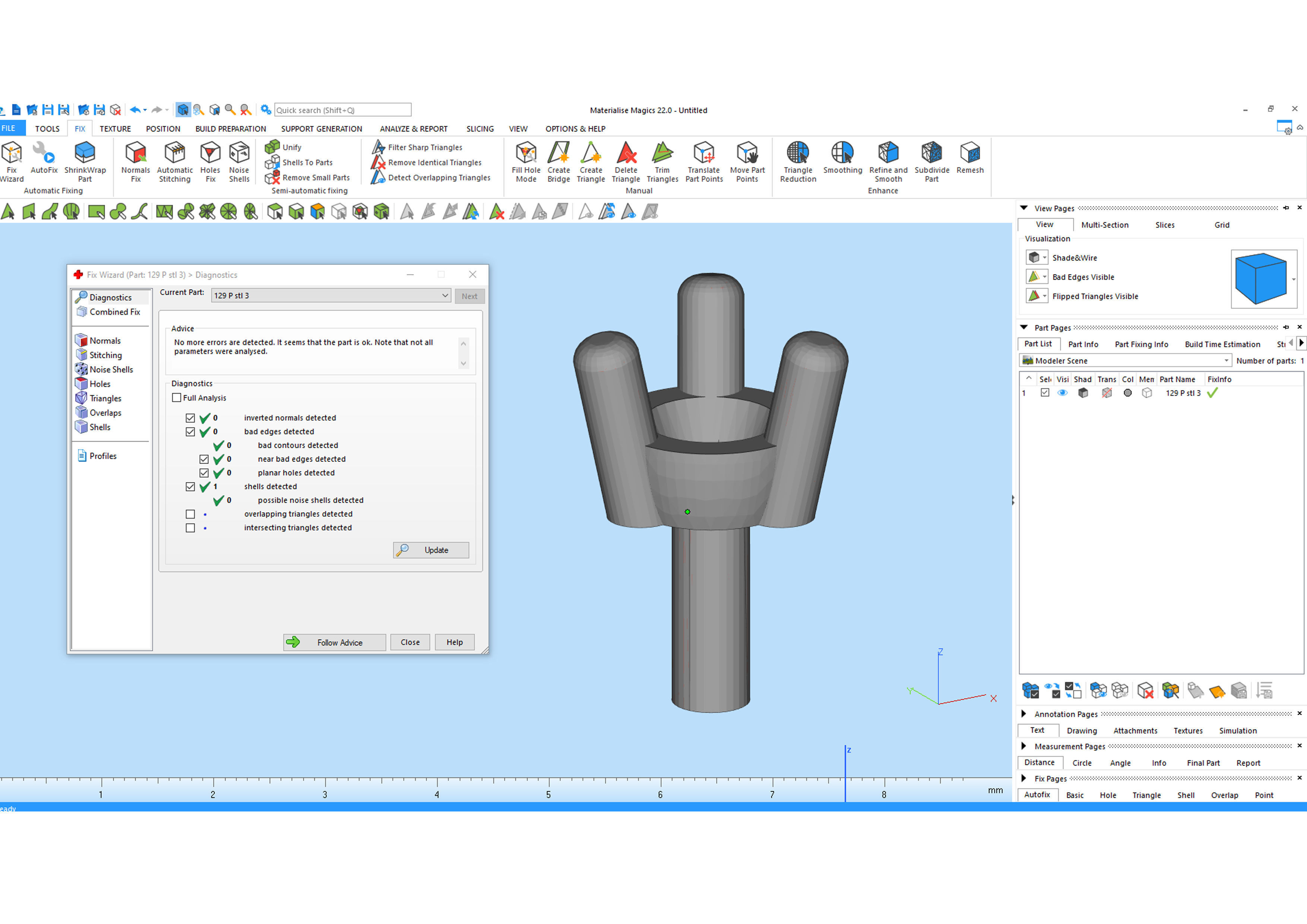Click the Quick search input field
Image resolution: width=1307 pixels, height=924 pixels.
pyautogui.click(x=342, y=110)
